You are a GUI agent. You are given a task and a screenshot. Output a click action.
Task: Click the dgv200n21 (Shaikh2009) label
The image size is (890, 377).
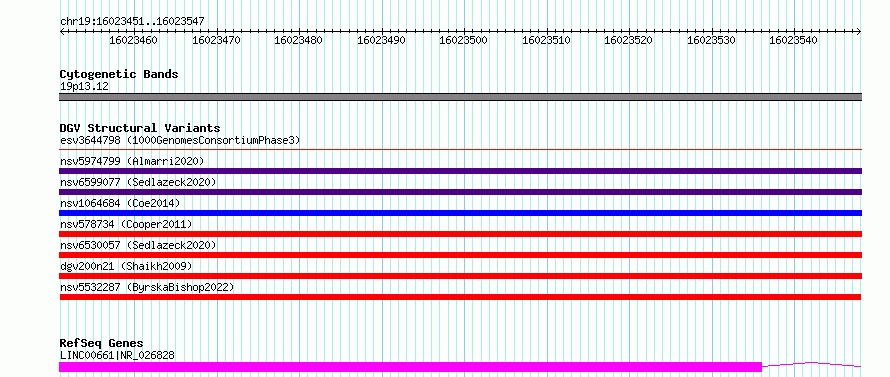pos(125,266)
